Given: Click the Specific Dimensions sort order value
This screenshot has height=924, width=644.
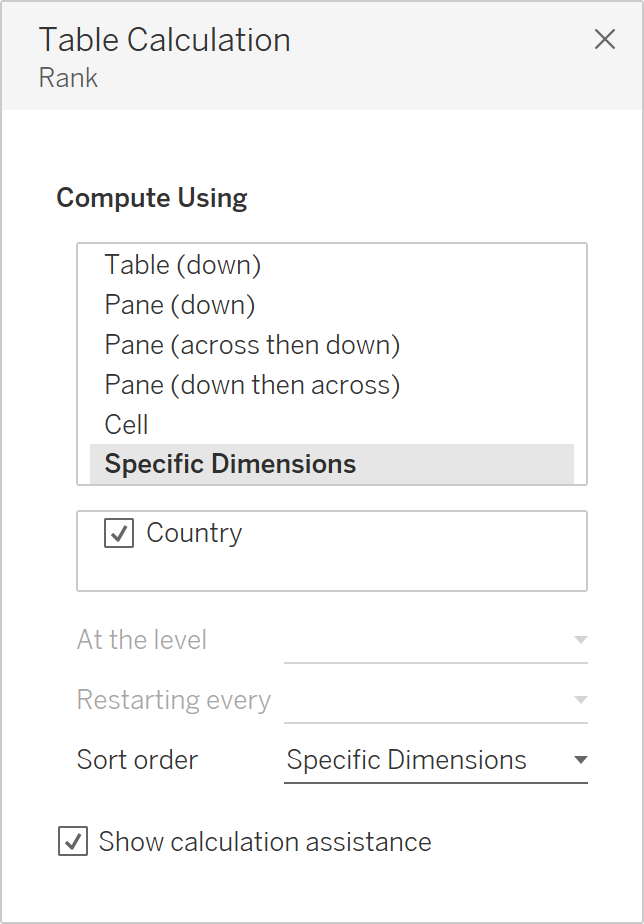Looking at the screenshot, I should click(405, 760).
